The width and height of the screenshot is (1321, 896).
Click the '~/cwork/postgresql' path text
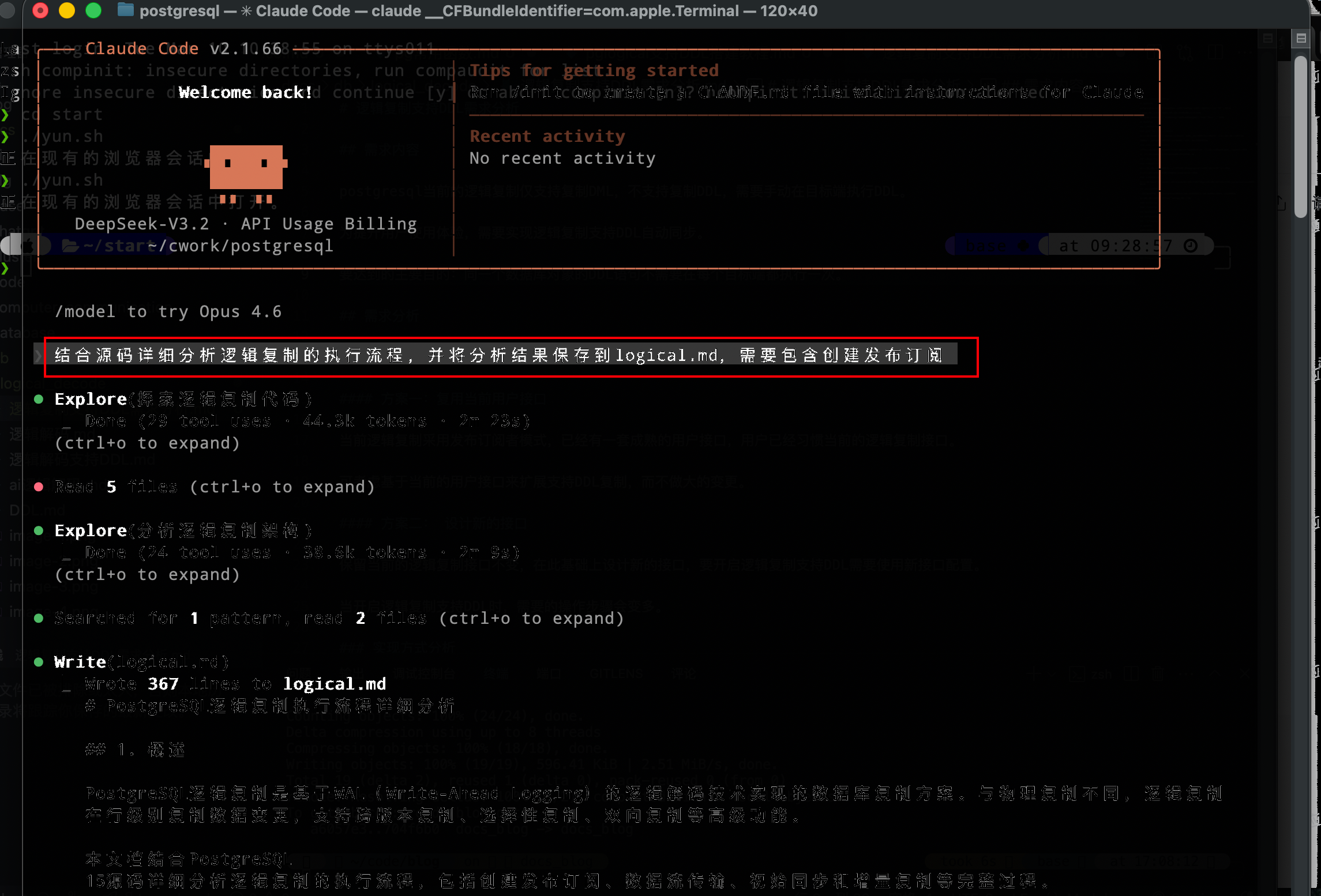pyautogui.click(x=241, y=246)
